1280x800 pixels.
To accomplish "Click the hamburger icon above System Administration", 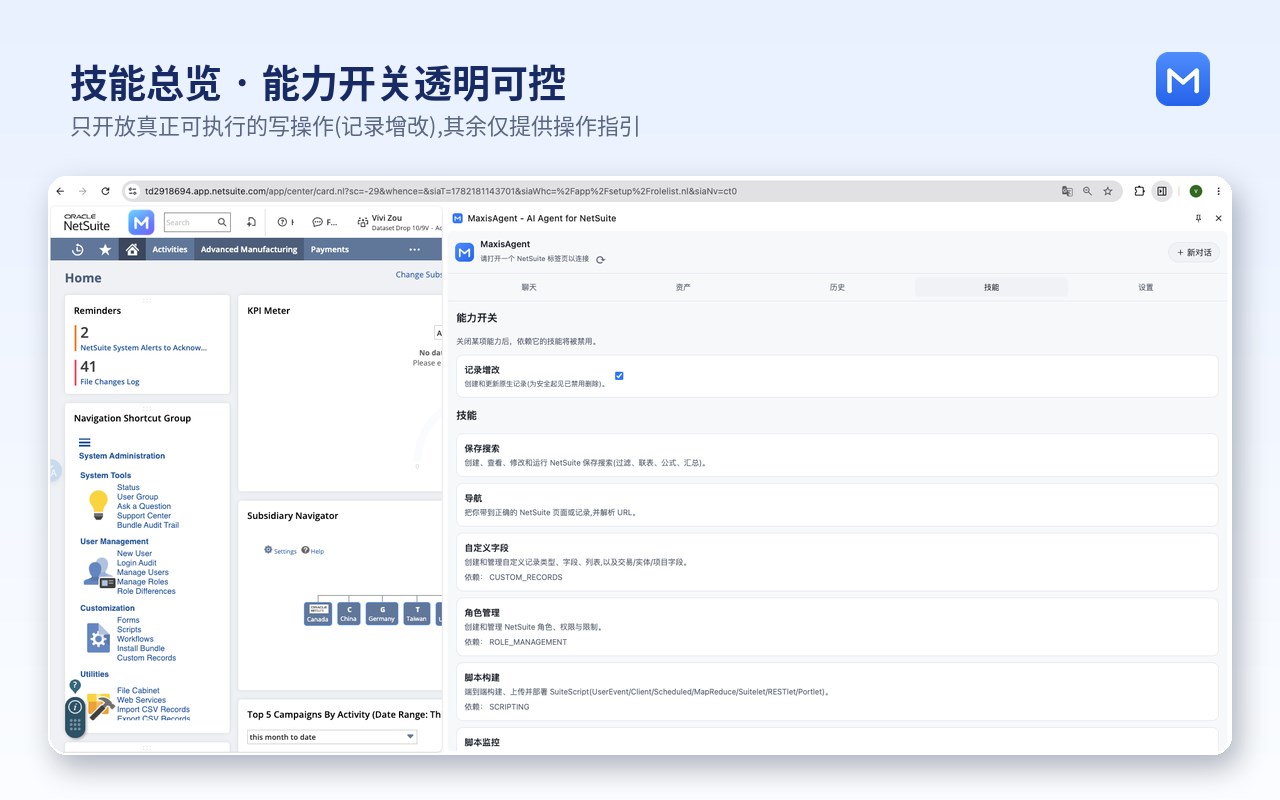I will point(85,443).
